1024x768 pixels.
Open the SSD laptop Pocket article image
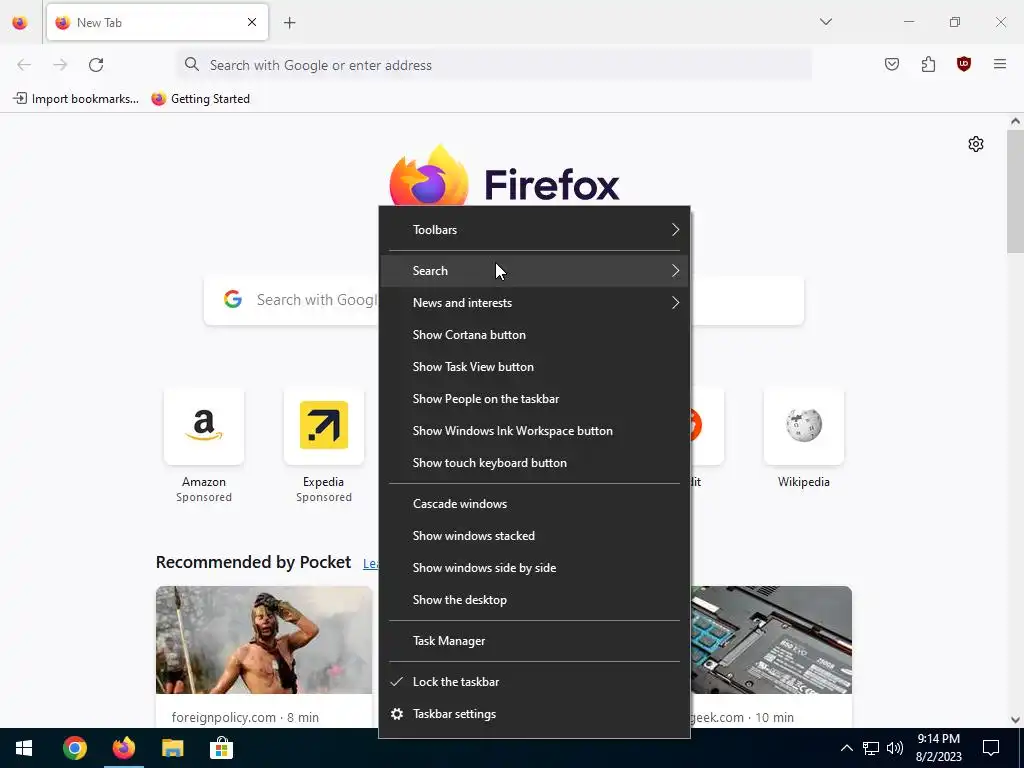point(771,640)
